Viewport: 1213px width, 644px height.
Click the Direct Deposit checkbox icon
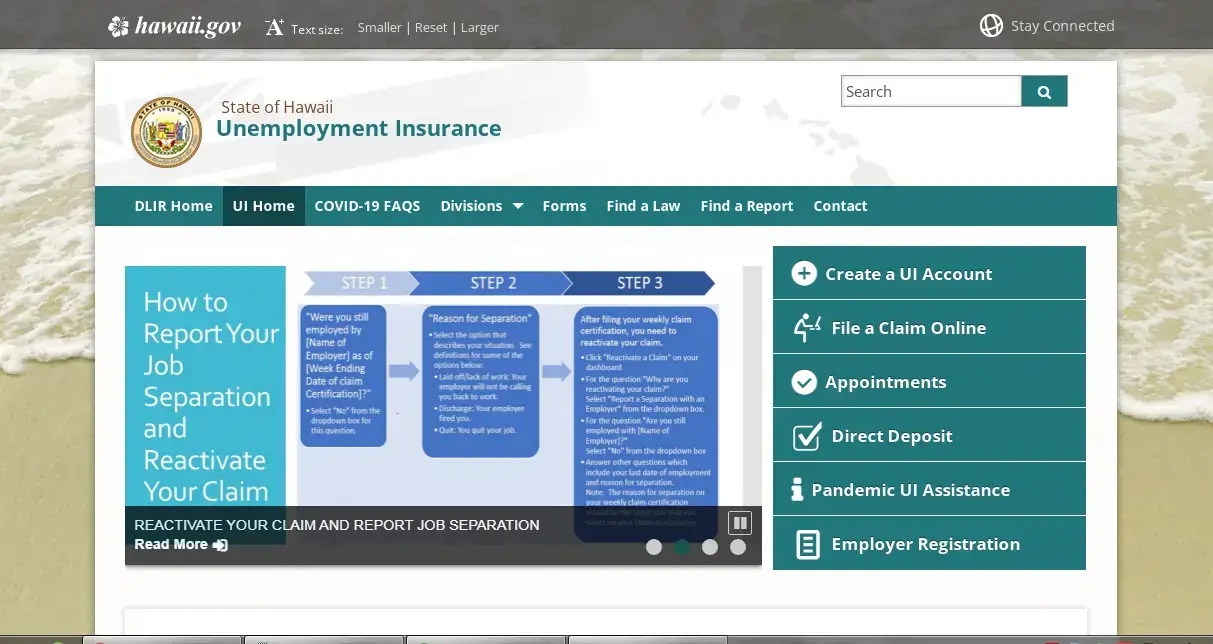805,435
